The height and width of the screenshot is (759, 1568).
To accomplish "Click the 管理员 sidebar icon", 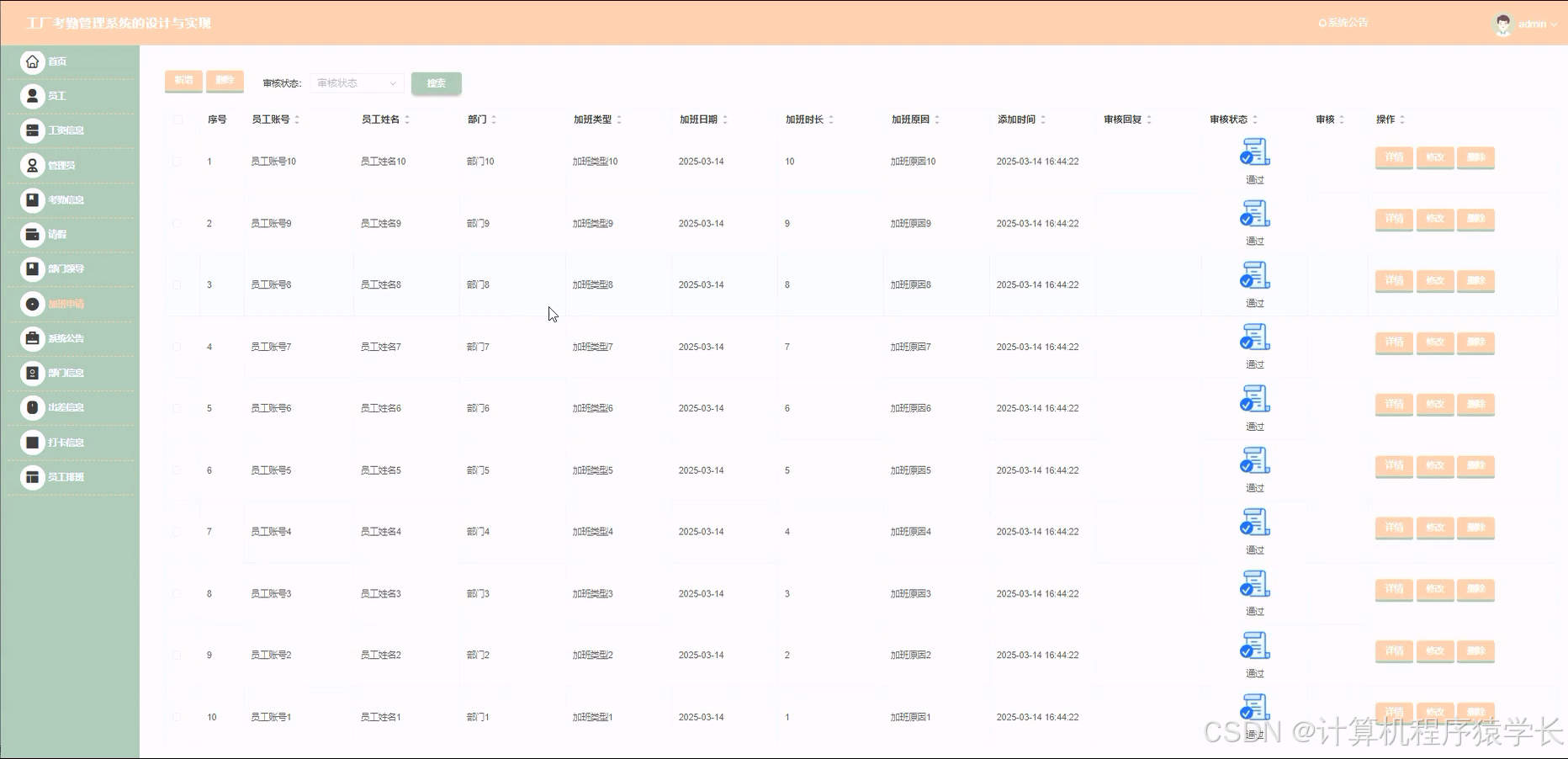I will tap(32, 165).
